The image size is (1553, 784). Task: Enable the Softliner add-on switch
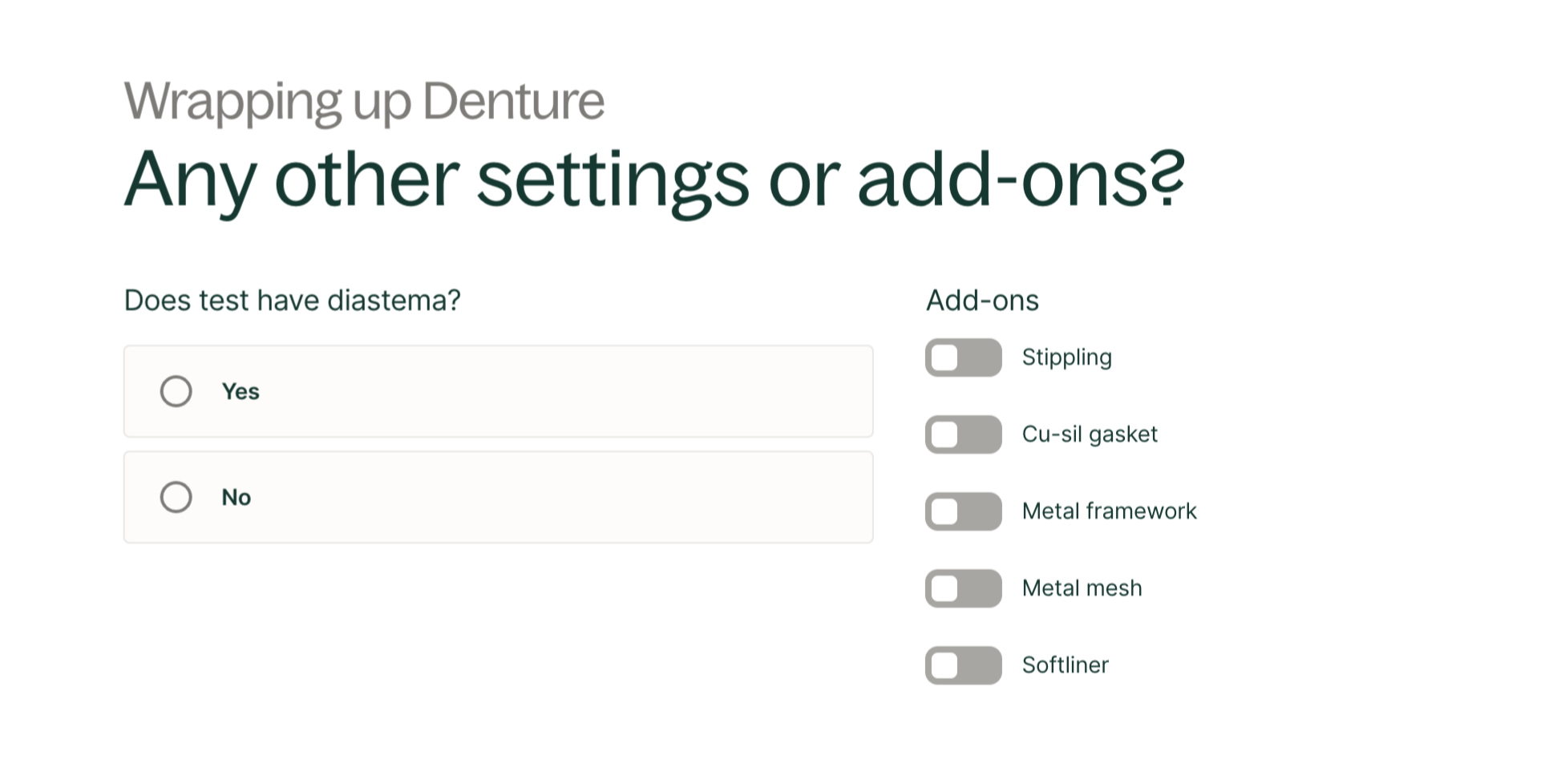(963, 665)
